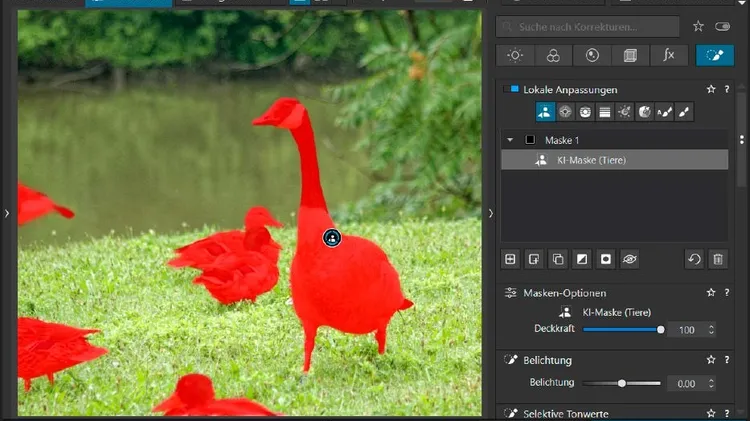Open the Color corrections tab (three circles)

552,56
